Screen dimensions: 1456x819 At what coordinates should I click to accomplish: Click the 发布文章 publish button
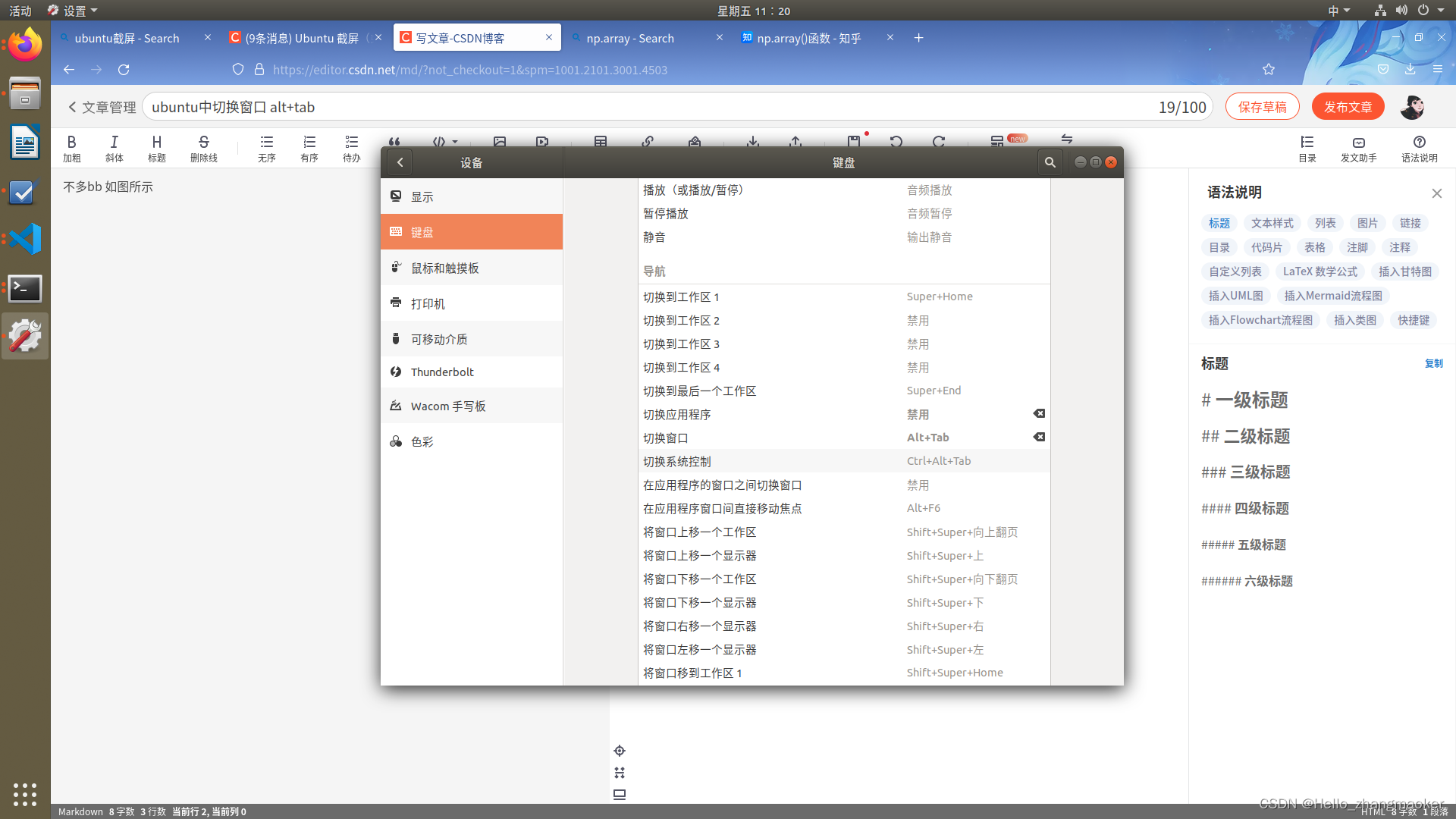tap(1348, 107)
